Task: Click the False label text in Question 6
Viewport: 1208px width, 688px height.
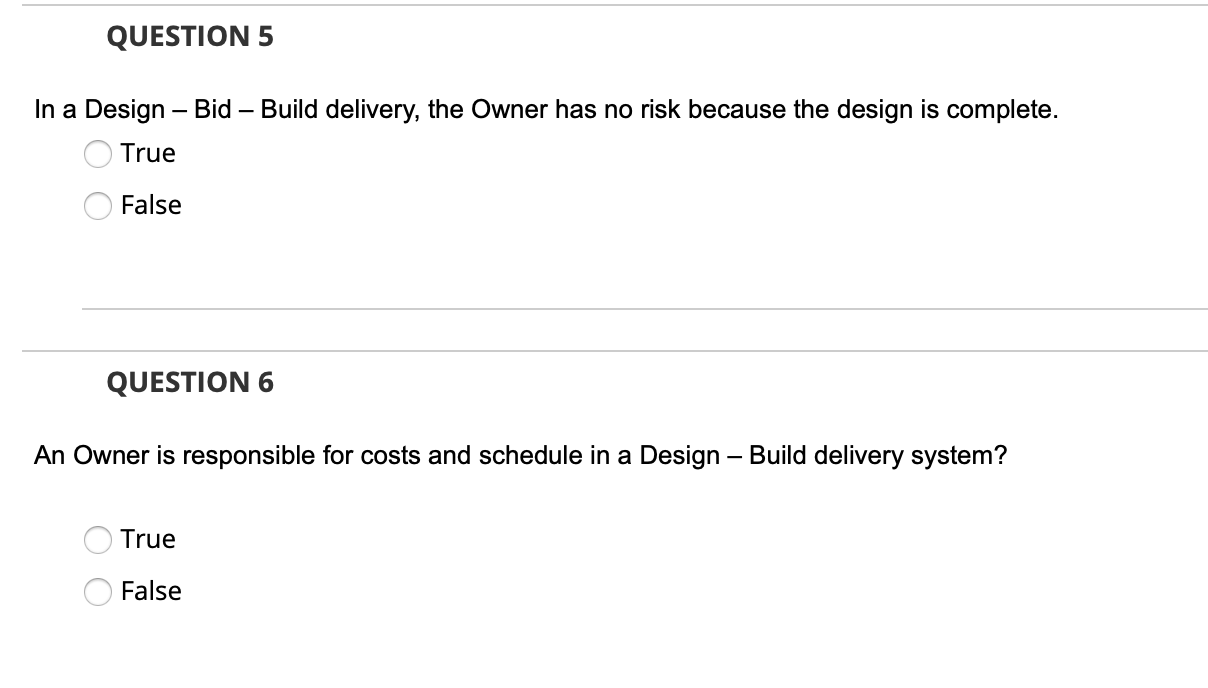Action: tap(151, 591)
